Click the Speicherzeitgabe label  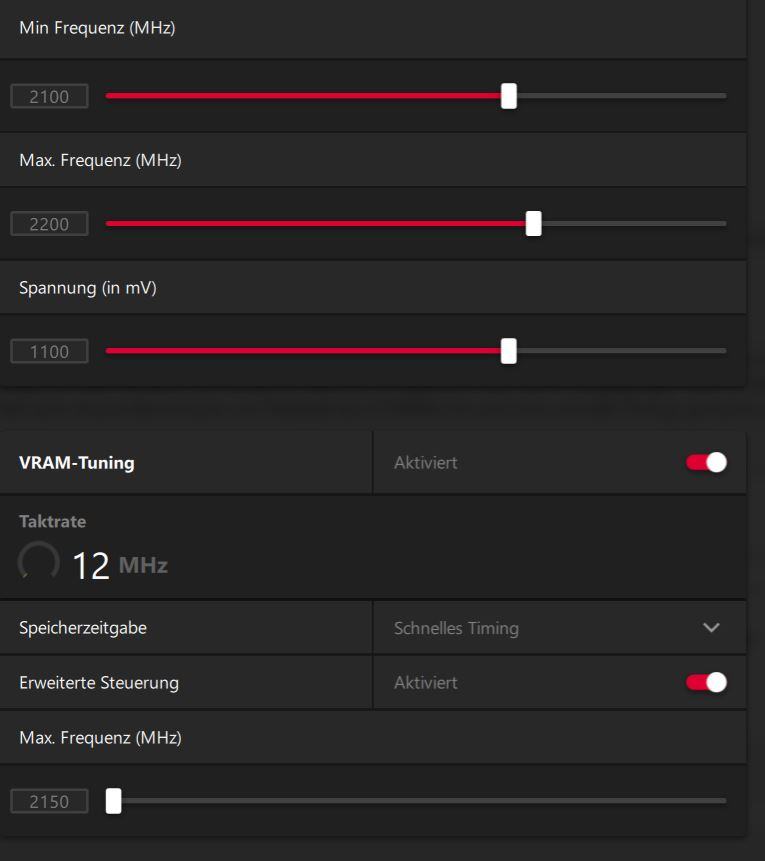point(83,628)
